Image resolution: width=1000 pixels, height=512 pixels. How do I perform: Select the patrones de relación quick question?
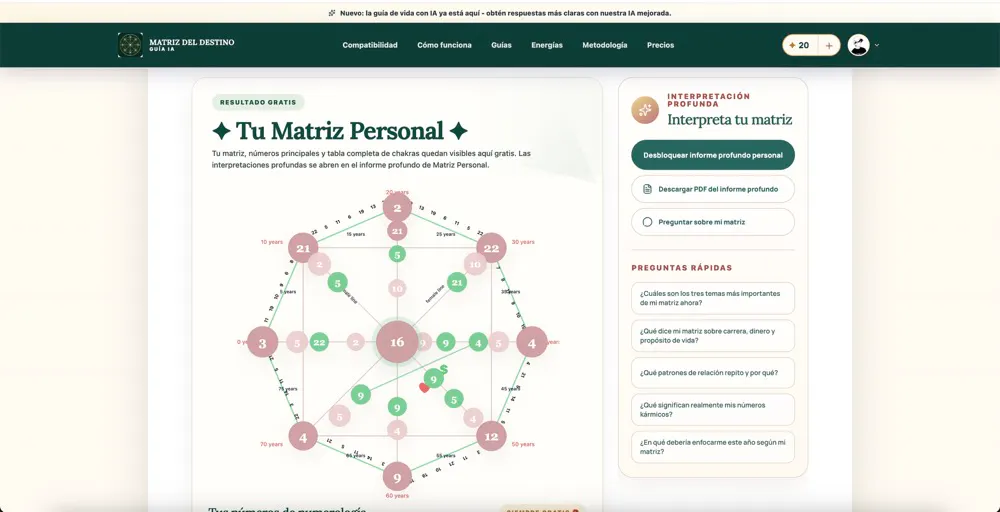pyautogui.click(x=712, y=372)
